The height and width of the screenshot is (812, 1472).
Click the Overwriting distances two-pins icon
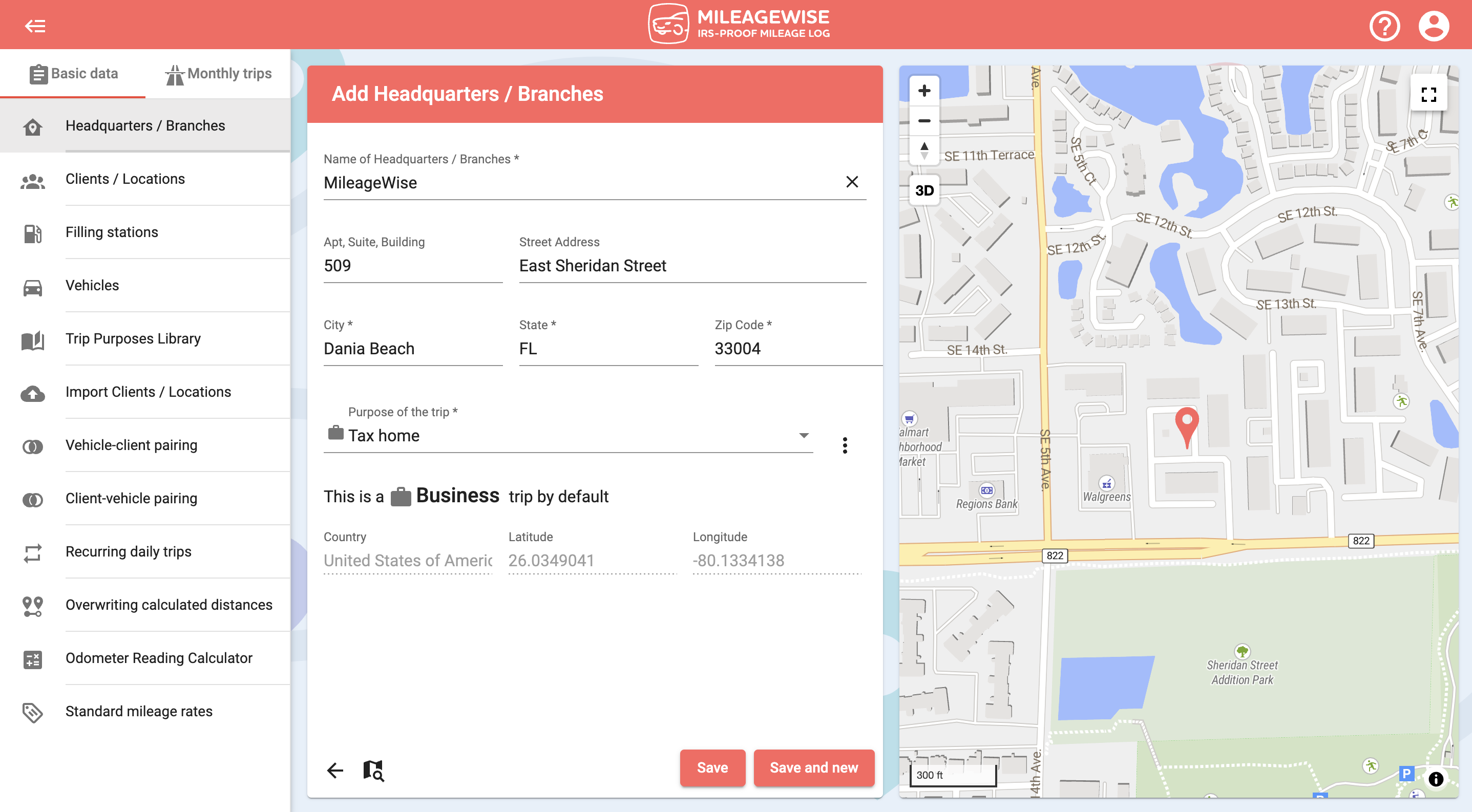point(33,606)
